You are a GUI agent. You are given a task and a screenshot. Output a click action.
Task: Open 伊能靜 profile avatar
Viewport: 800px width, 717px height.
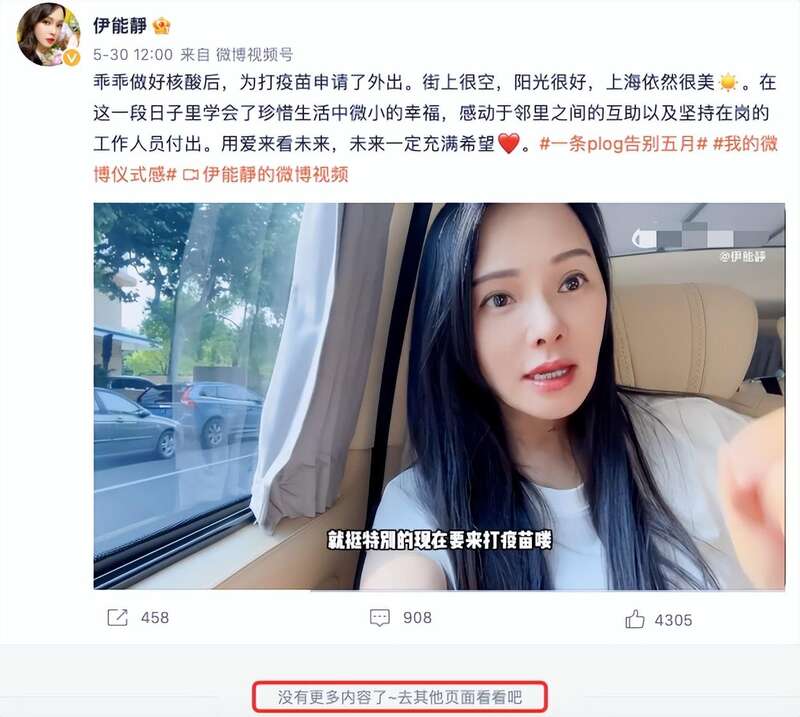click(x=48, y=34)
